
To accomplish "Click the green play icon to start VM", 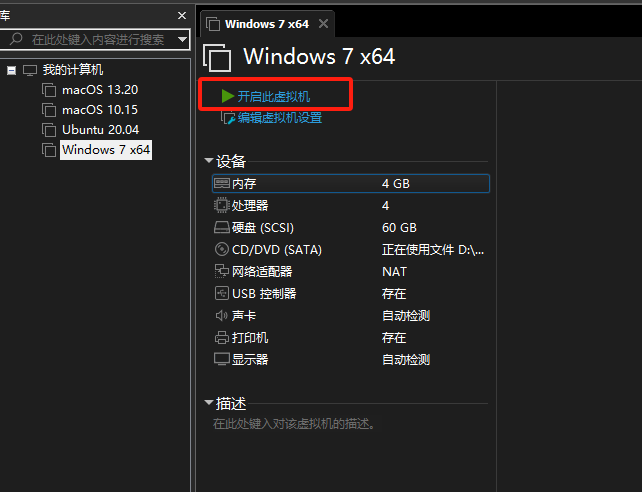I will tap(228, 96).
